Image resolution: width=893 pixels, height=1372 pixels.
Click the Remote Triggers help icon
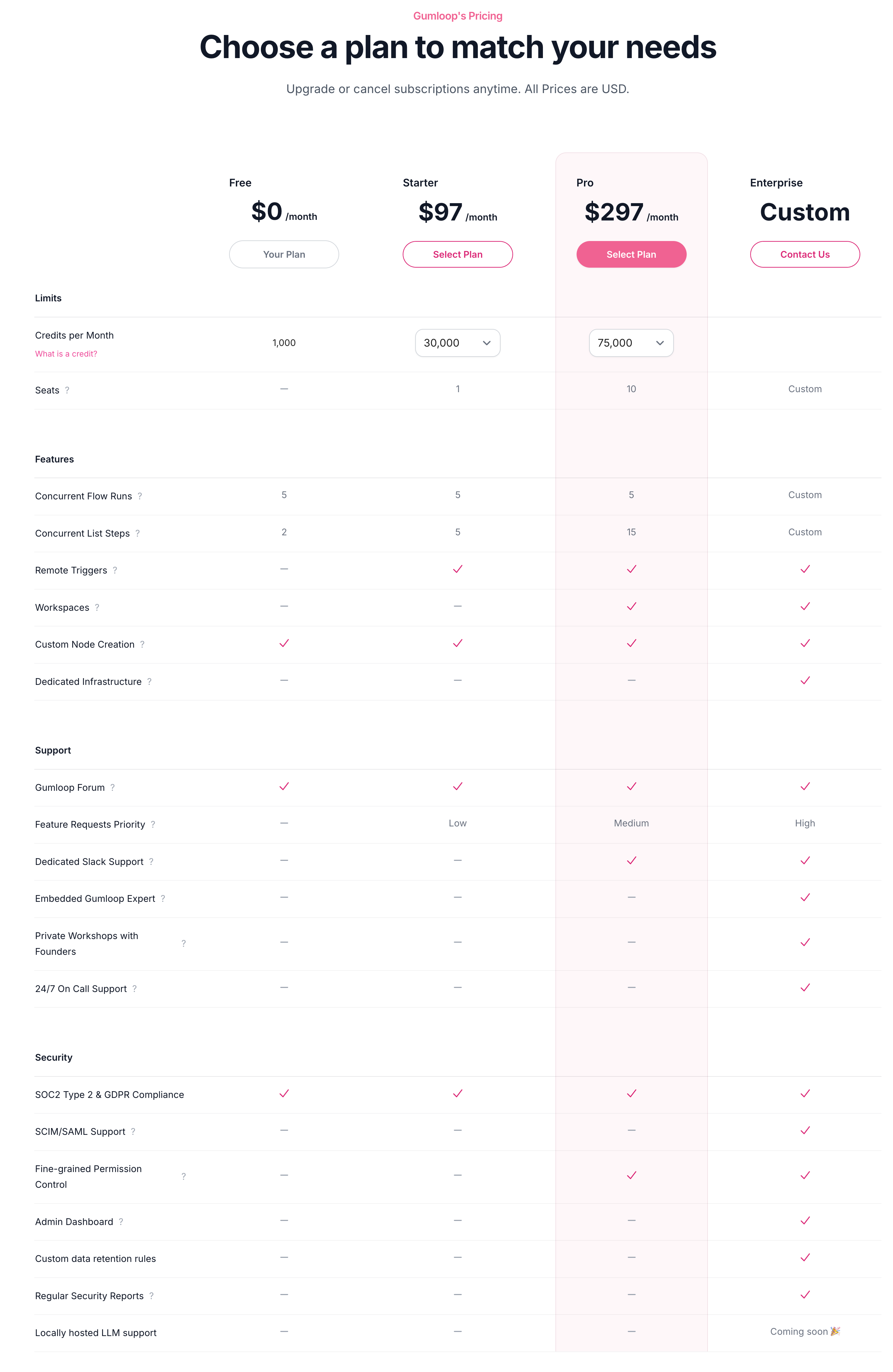tap(115, 570)
